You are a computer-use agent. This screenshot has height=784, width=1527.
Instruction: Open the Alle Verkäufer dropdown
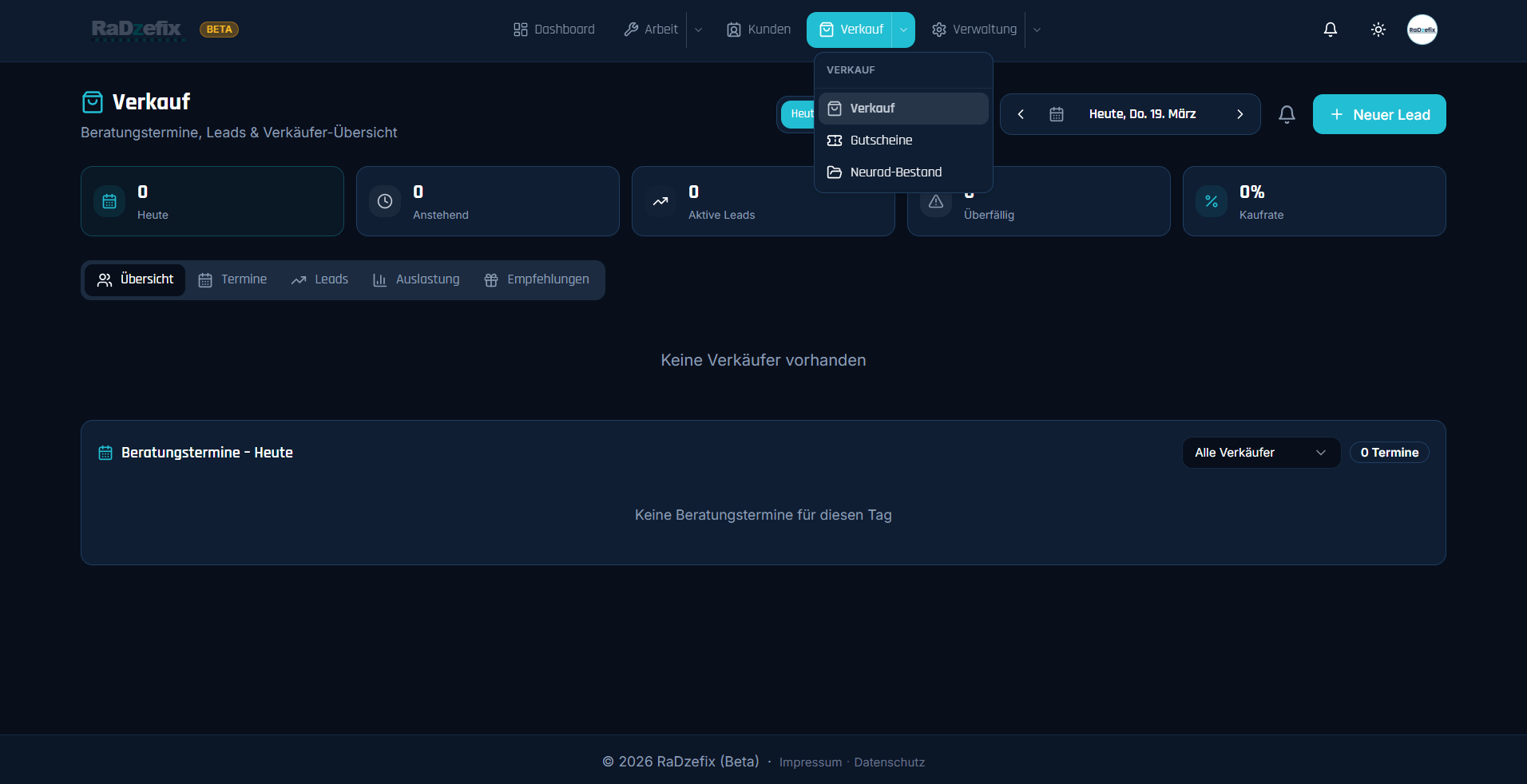tap(1260, 453)
